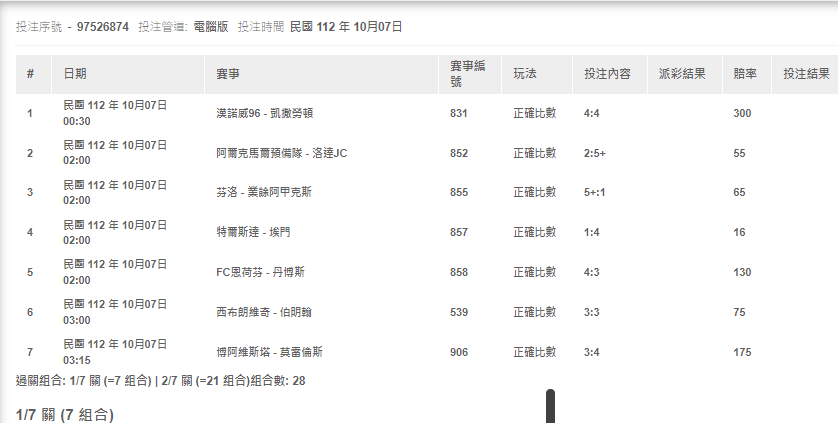
Task: Select match 芬洛 - 業餘阿甲克斯
Action: coord(264,193)
